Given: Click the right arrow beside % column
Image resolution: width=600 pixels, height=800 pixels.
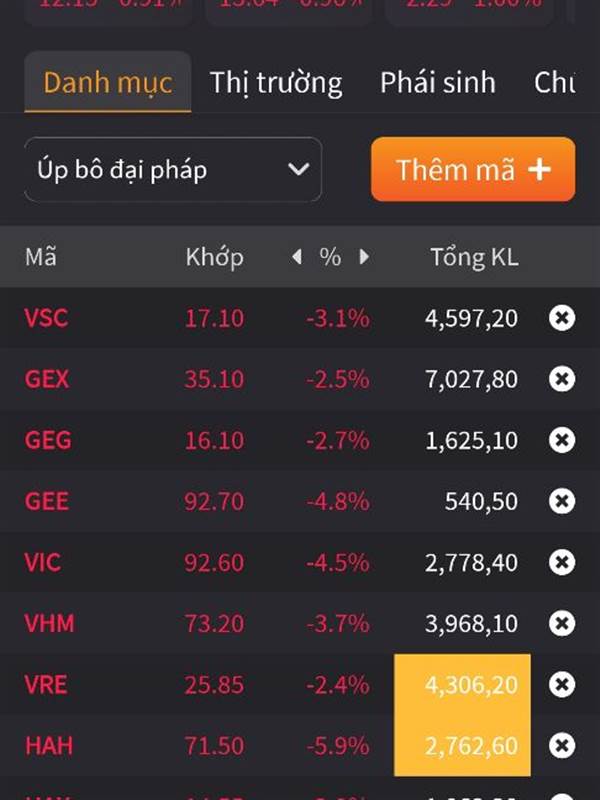Looking at the screenshot, I should tap(364, 257).
